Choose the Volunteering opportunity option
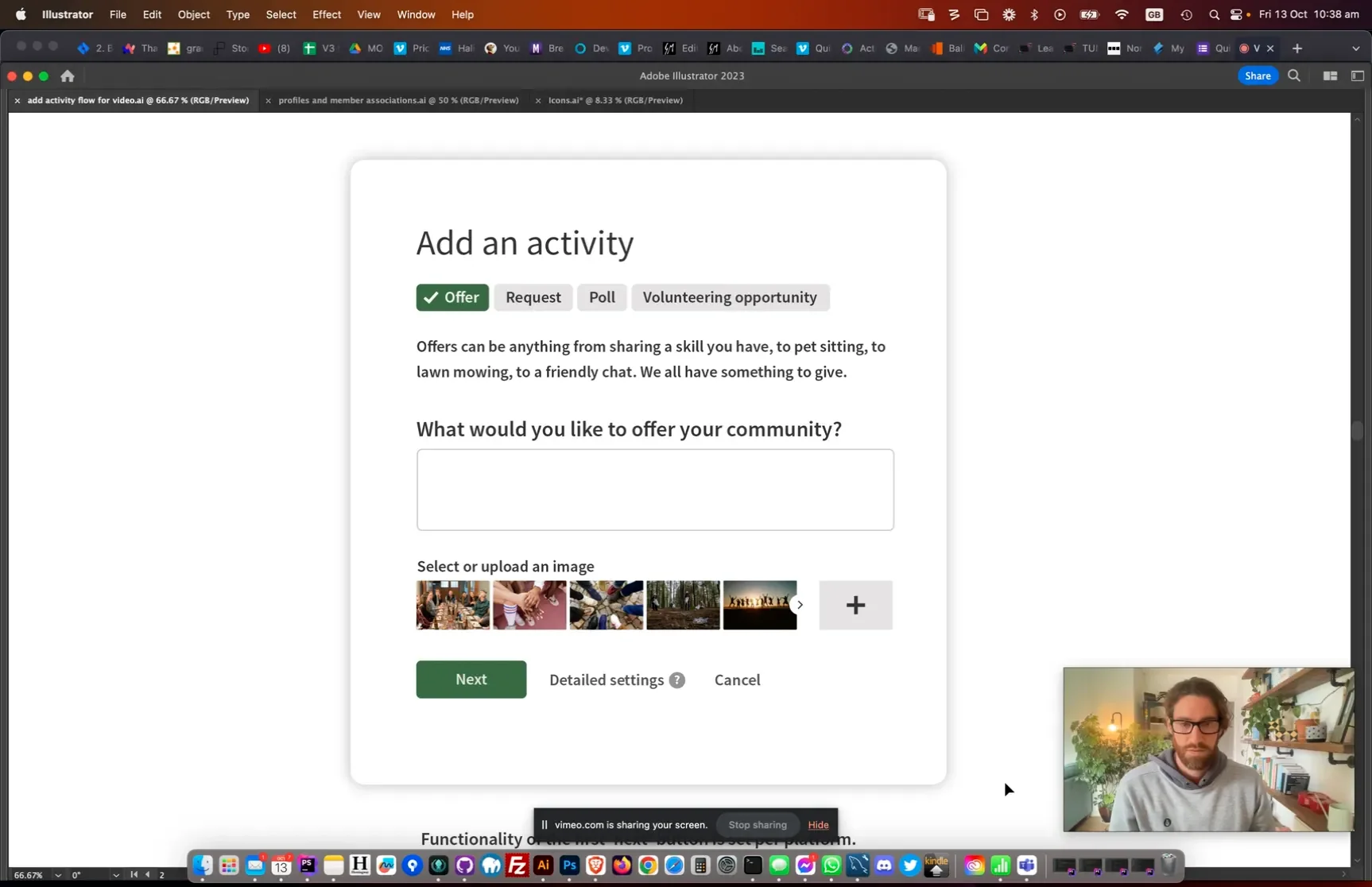This screenshot has height=887, width=1372. click(730, 297)
